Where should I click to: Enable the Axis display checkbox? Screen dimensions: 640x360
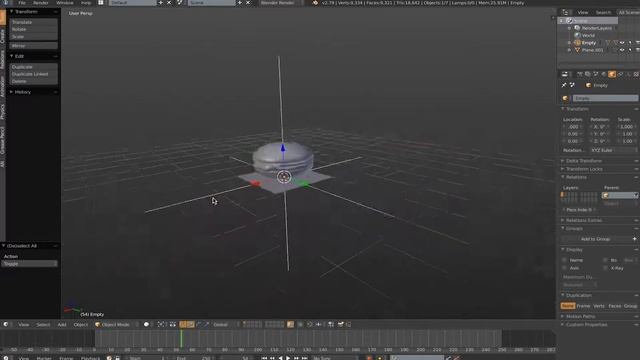[x=565, y=268]
